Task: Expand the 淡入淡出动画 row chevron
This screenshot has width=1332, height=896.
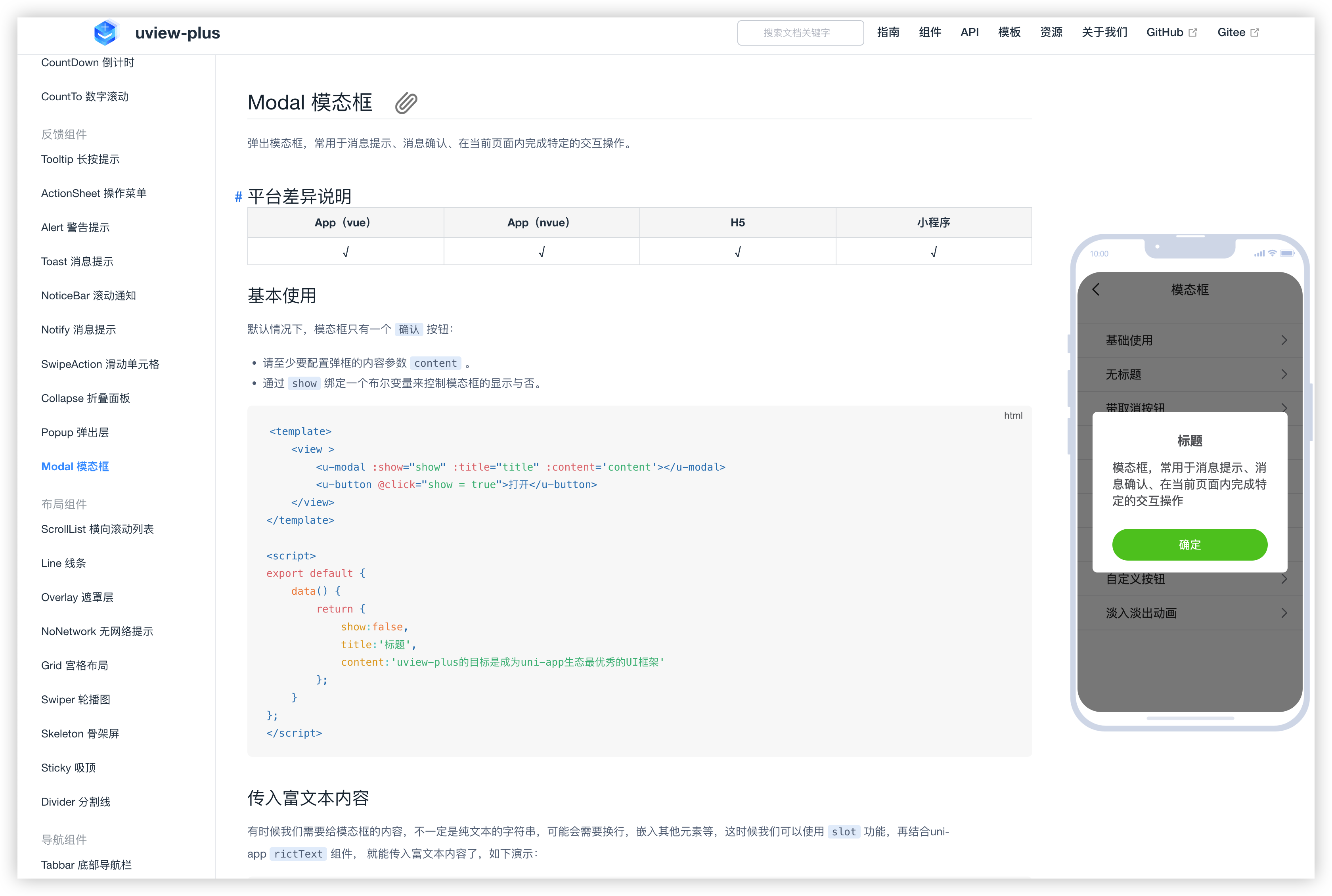Action: (1284, 613)
